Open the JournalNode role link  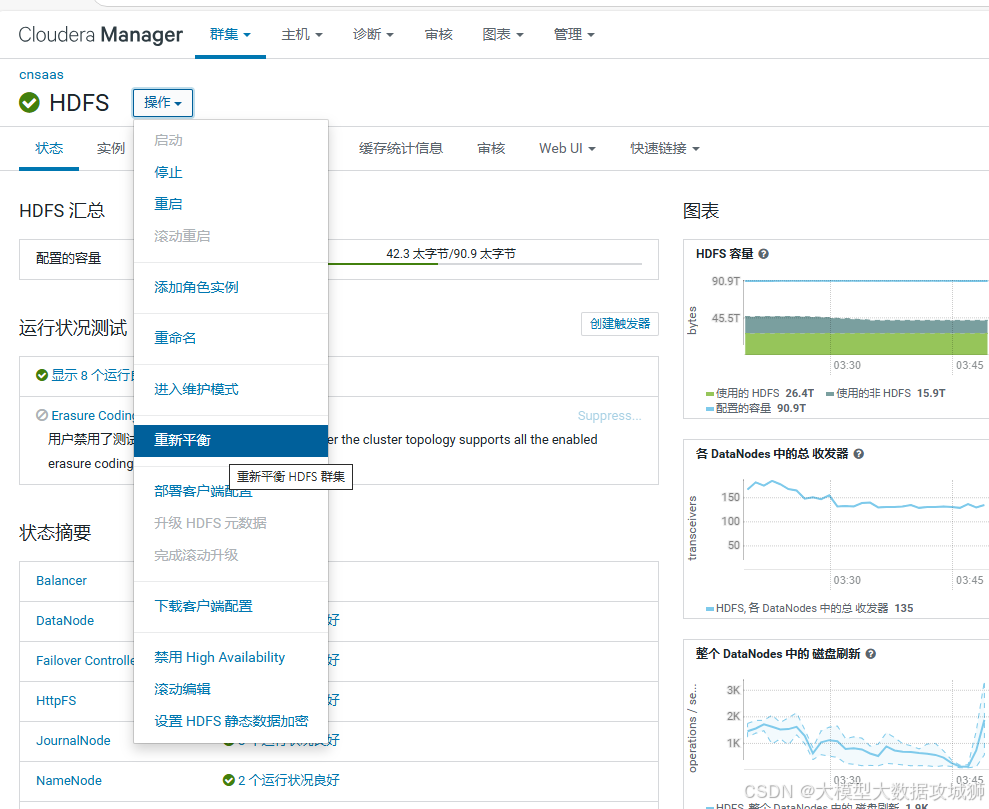pyautogui.click(x=73, y=740)
